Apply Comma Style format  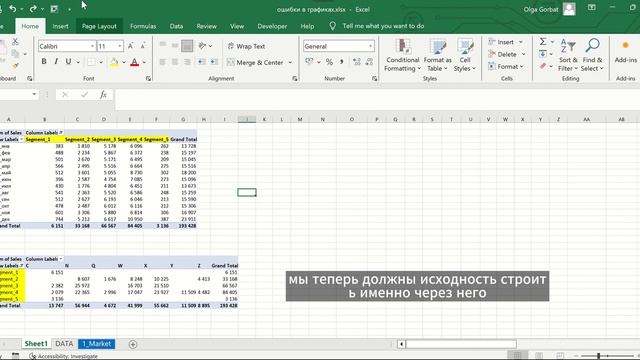(x=342, y=62)
